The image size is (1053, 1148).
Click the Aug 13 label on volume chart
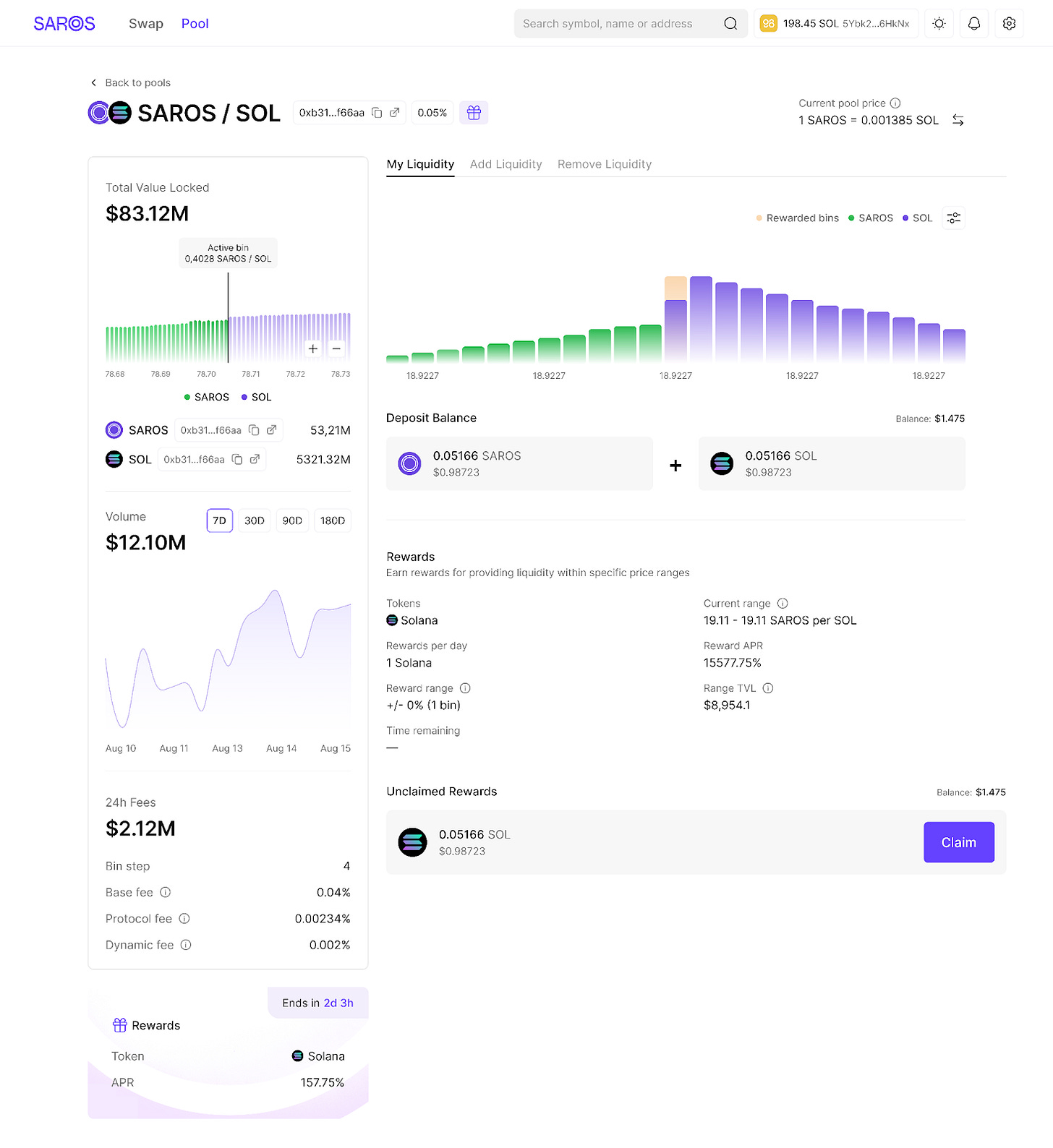point(227,748)
